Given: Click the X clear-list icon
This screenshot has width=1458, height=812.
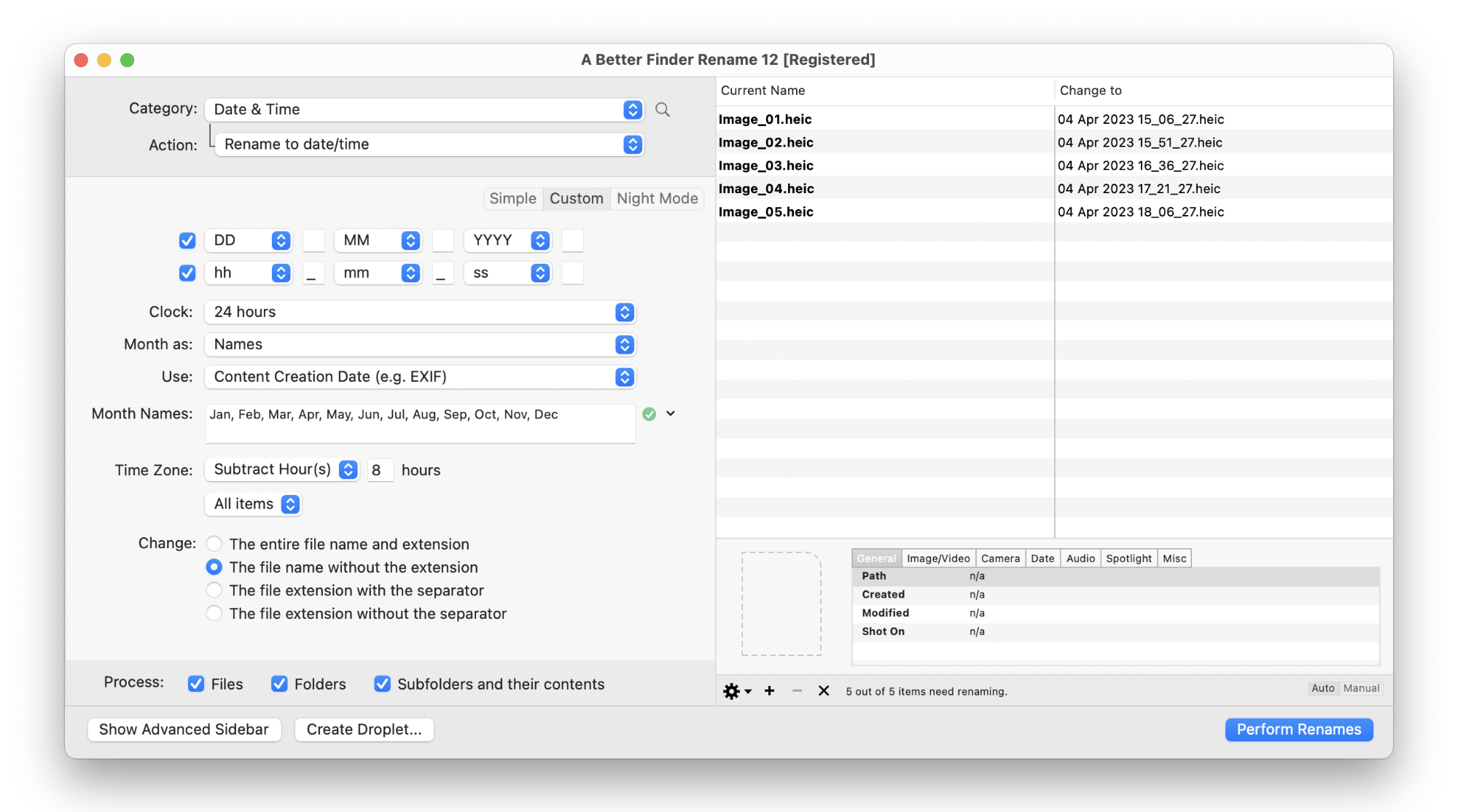Looking at the screenshot, I should click(824, 690).
